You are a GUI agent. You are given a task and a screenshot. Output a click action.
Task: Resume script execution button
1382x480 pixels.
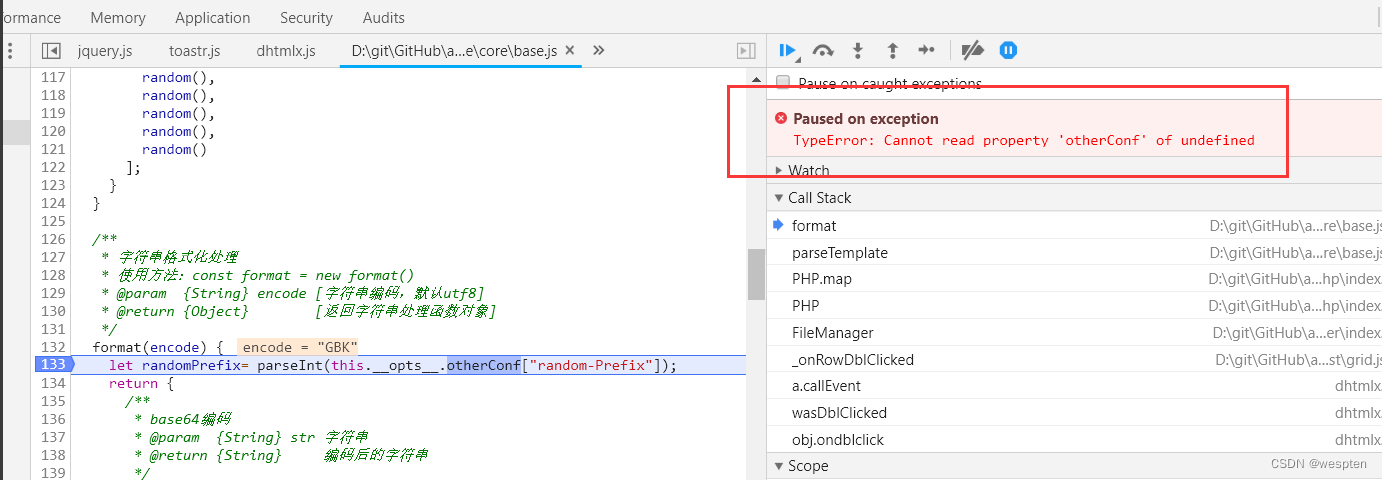[x=787, y=50]
